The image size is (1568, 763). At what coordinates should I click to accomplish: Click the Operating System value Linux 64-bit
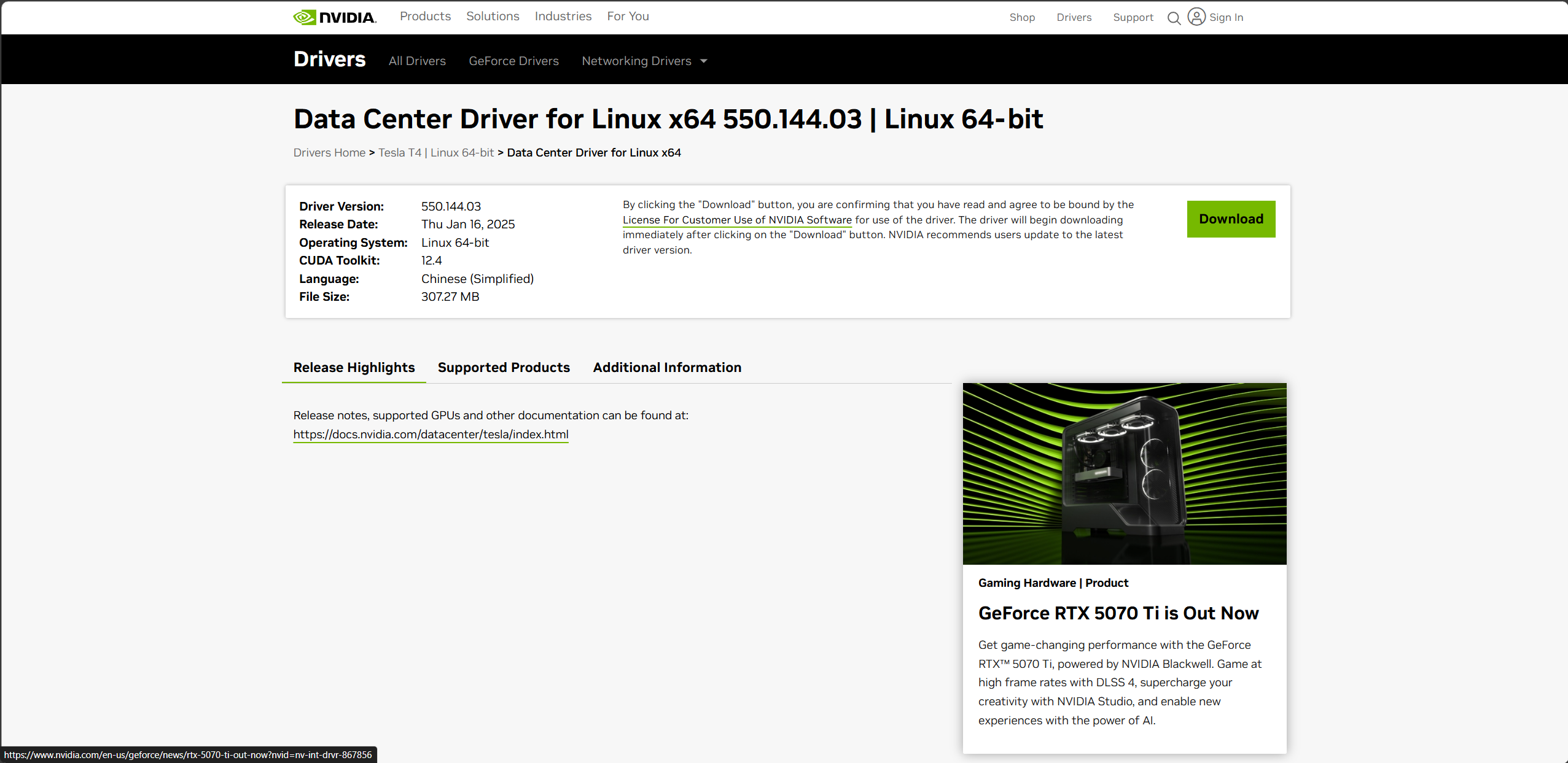click(x=455, y=243)
